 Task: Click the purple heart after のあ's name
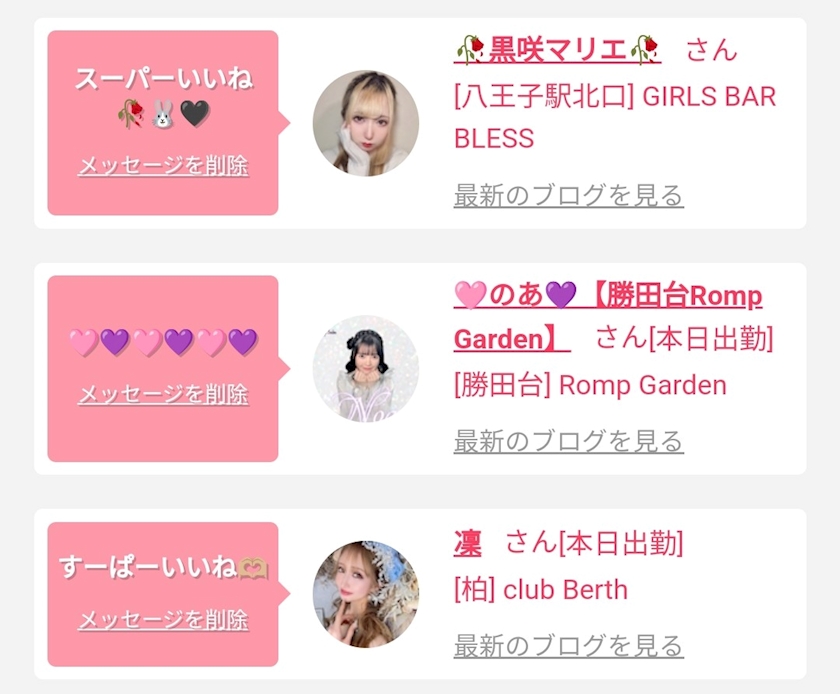pyautogui.click(x=561, y=296)
